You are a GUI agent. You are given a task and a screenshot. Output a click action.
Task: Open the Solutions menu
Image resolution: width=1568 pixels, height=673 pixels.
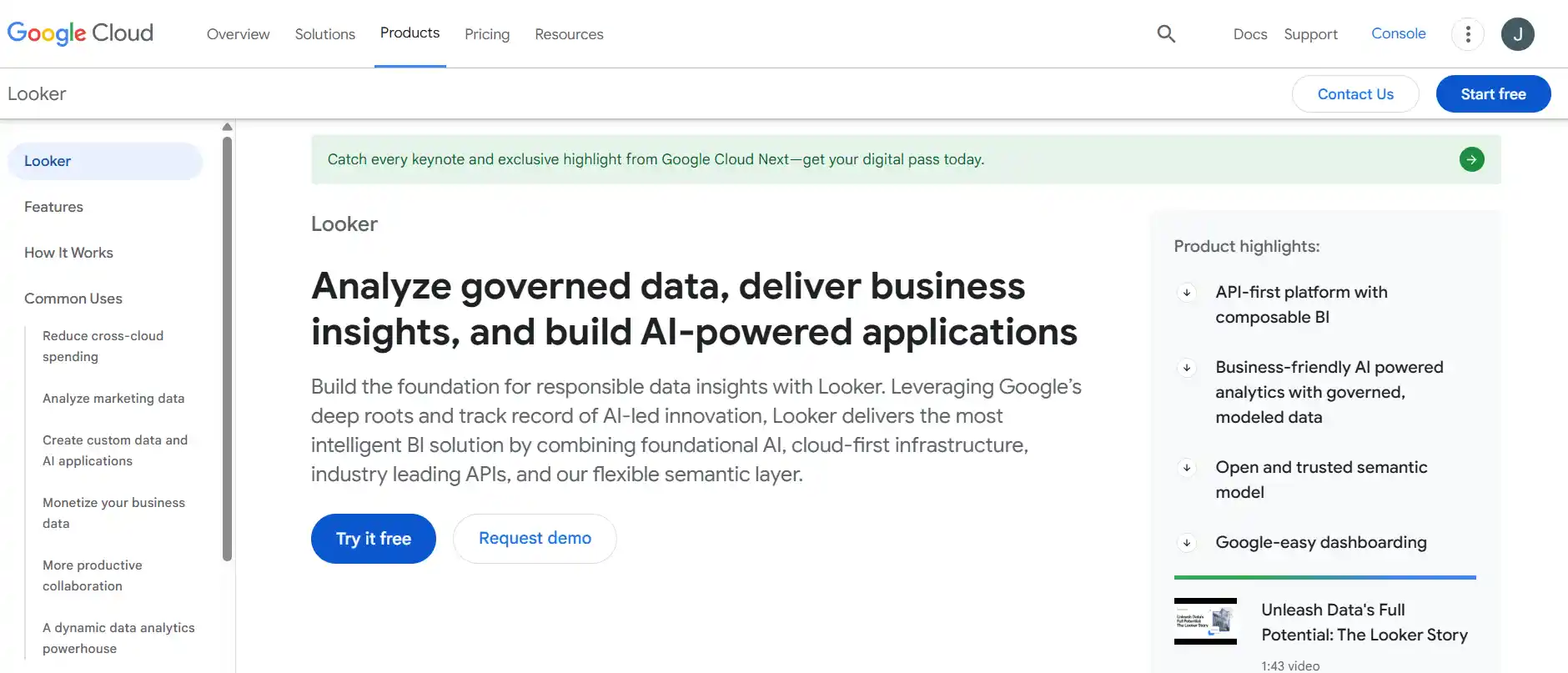pos(325,34)
